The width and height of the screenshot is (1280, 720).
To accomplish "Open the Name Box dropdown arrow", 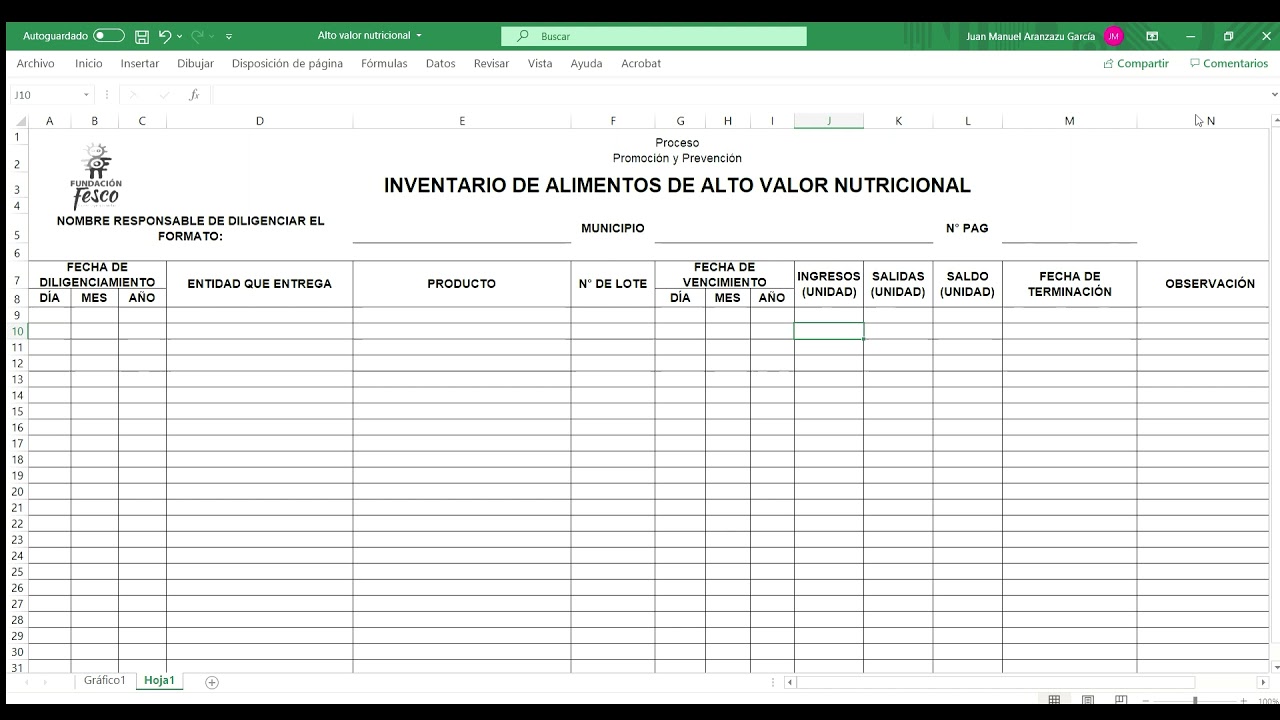I will point(87,95).
